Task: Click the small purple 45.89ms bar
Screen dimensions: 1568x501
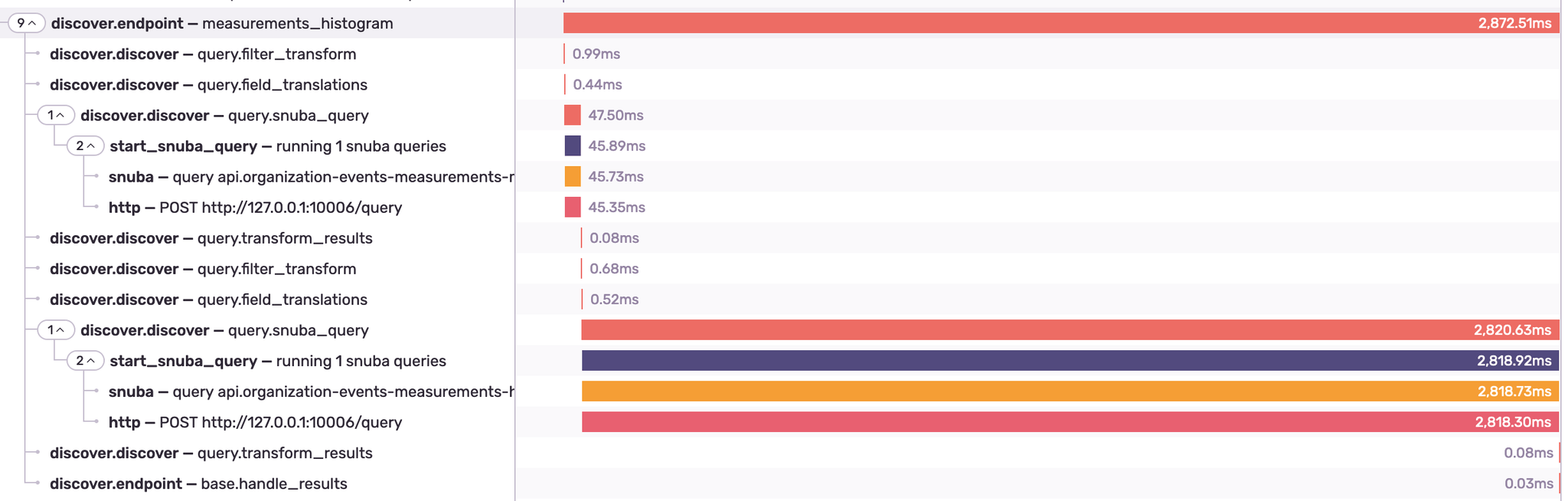Action: click(572, 146)
